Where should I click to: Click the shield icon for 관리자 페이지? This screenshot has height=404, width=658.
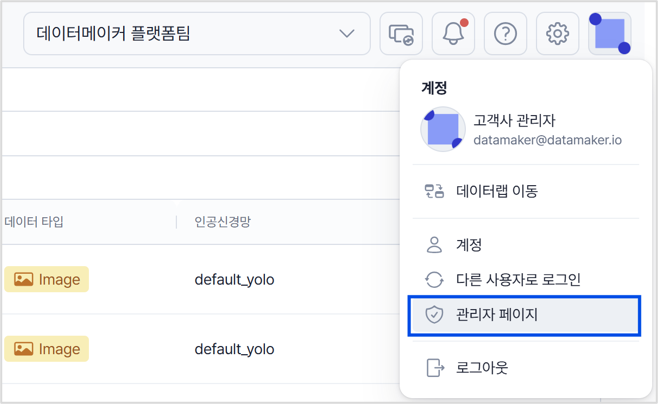[x=434, y=315]
